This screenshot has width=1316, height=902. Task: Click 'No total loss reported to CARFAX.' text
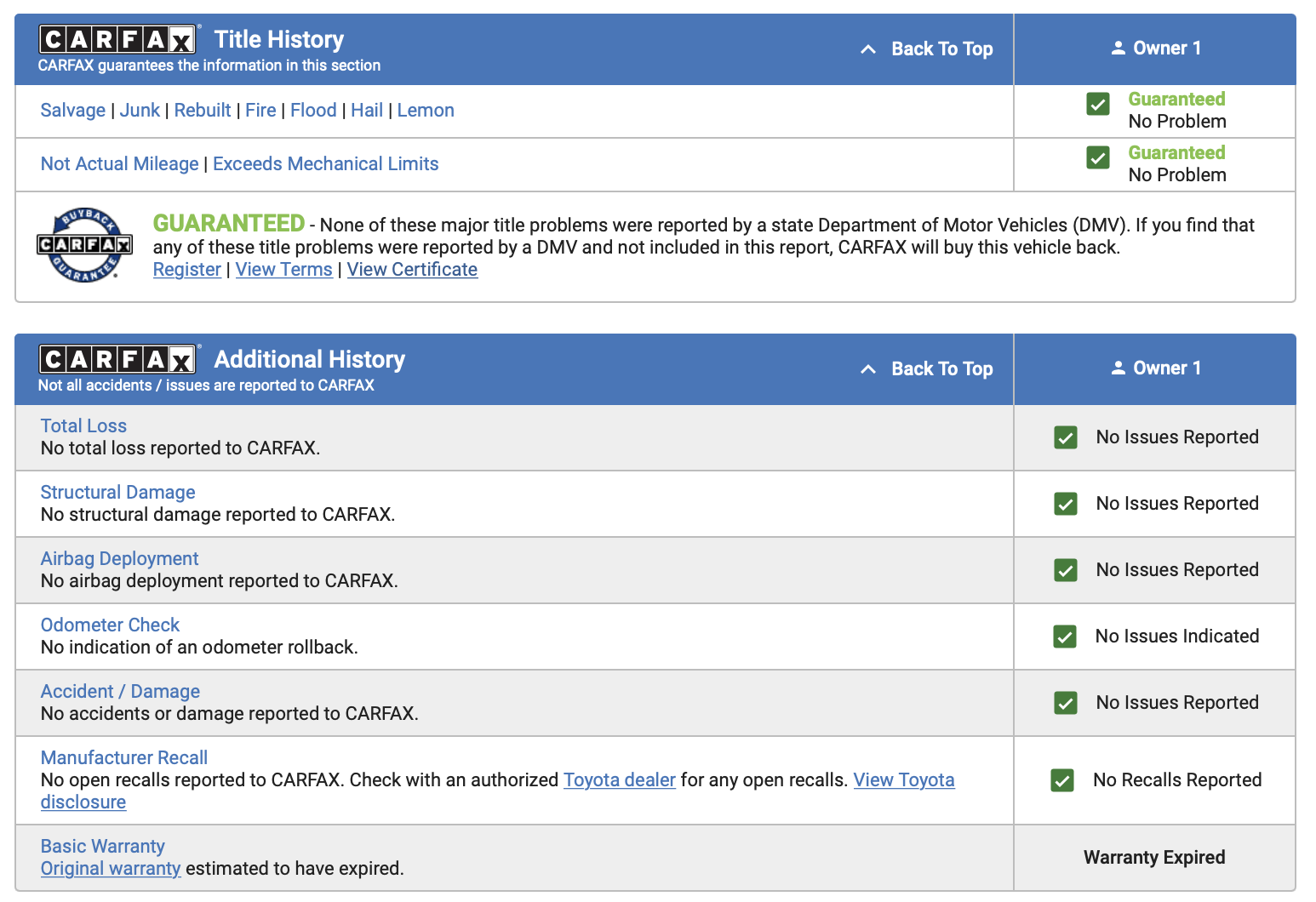[180, 448]
